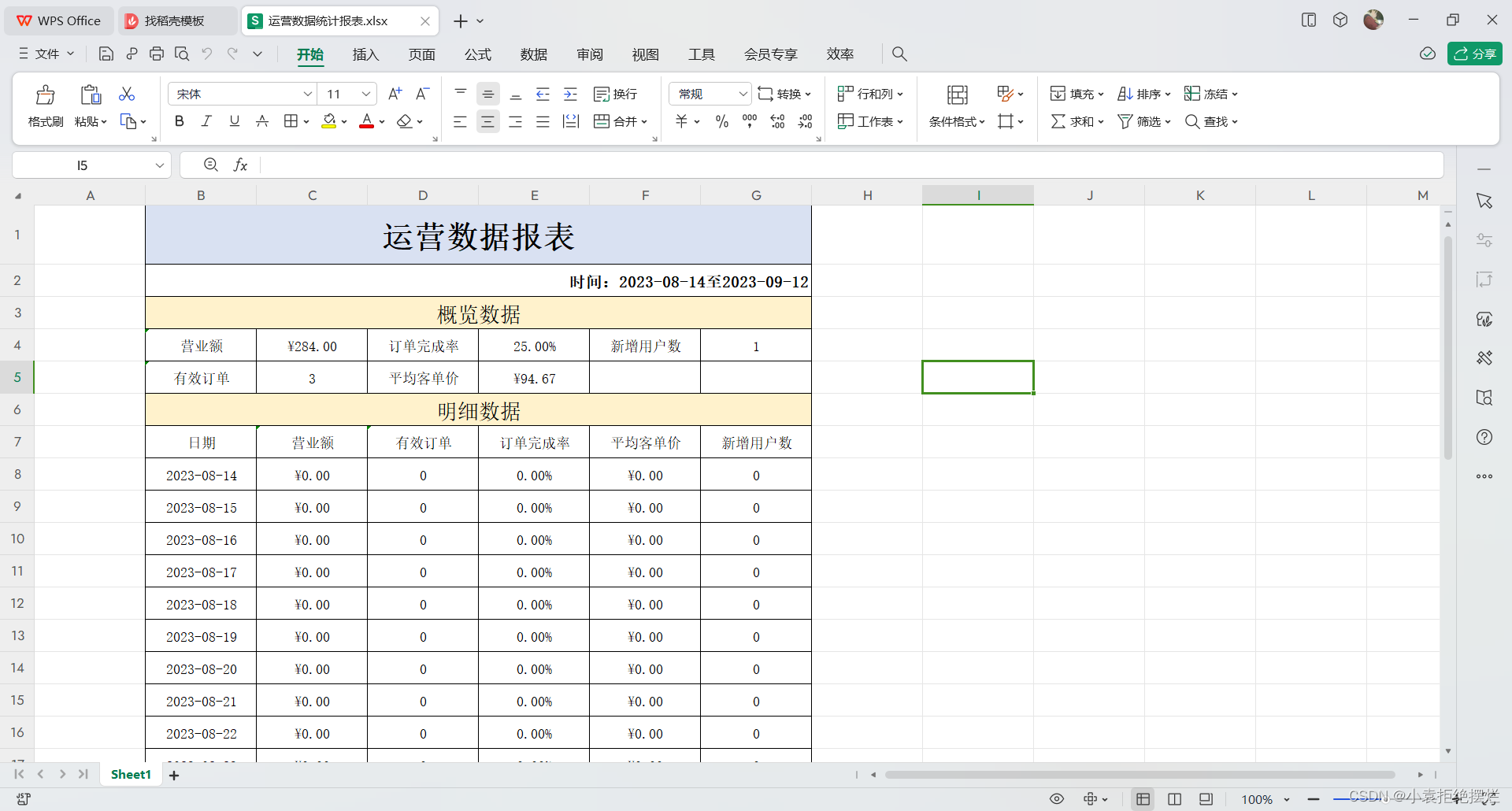Click the Increase Indent icon
Viewport: 1512px width, 811px height.
tap(571, 94)
